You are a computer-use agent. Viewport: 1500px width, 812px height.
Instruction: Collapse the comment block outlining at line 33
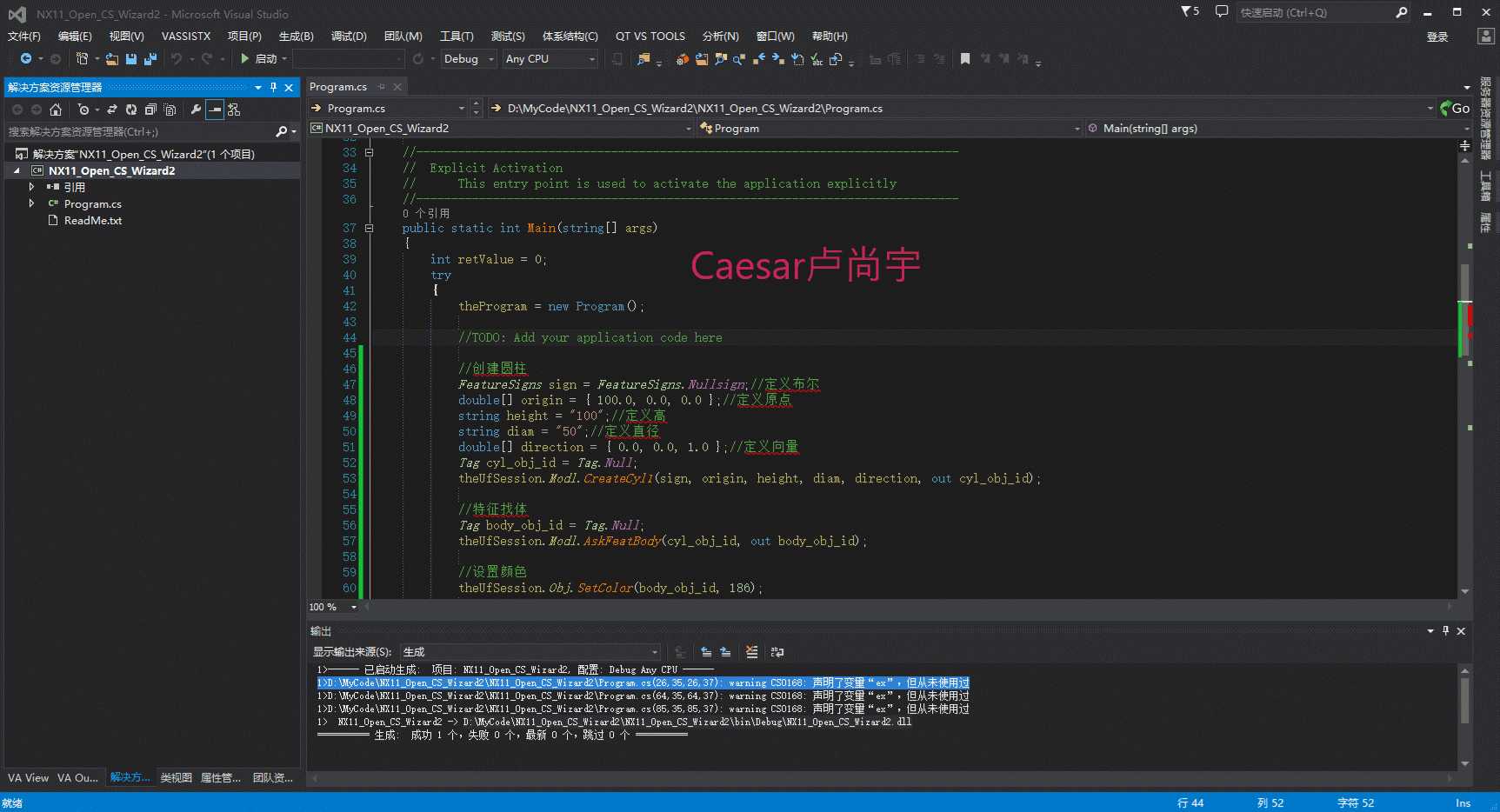point(369,152)
